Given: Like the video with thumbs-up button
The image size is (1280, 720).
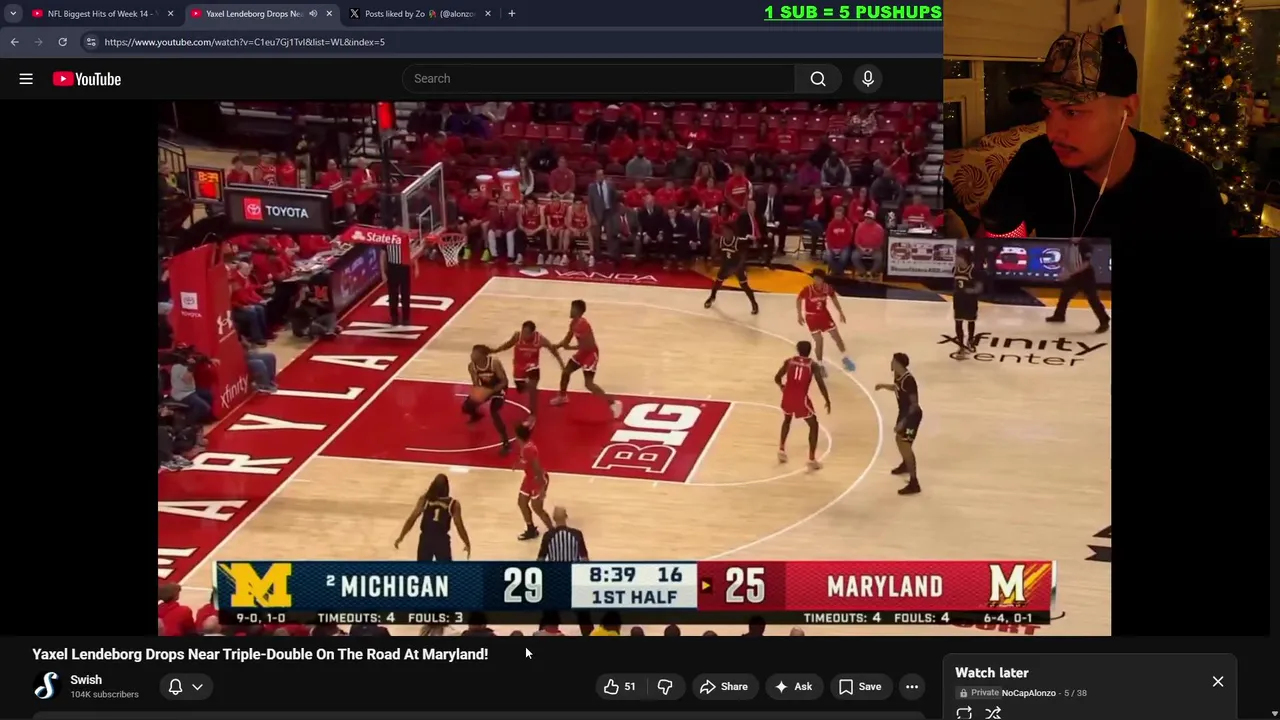Looking at the screenshot, I should (619, 686).
